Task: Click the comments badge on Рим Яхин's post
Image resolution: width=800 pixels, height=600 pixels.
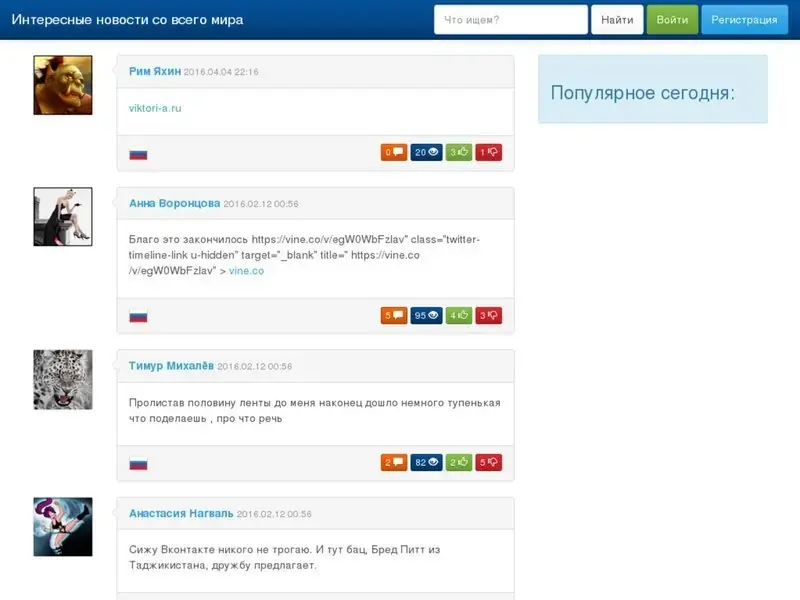Action: [393, 153]
